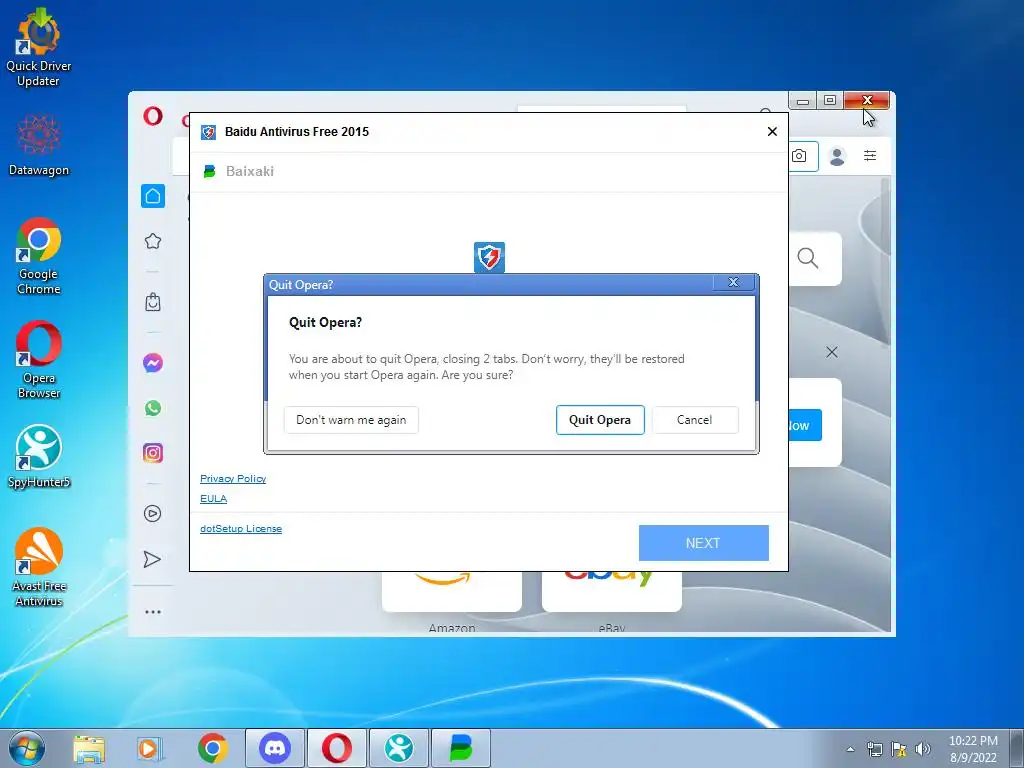Open Opera sidebar Home icon

pos(153,196)
